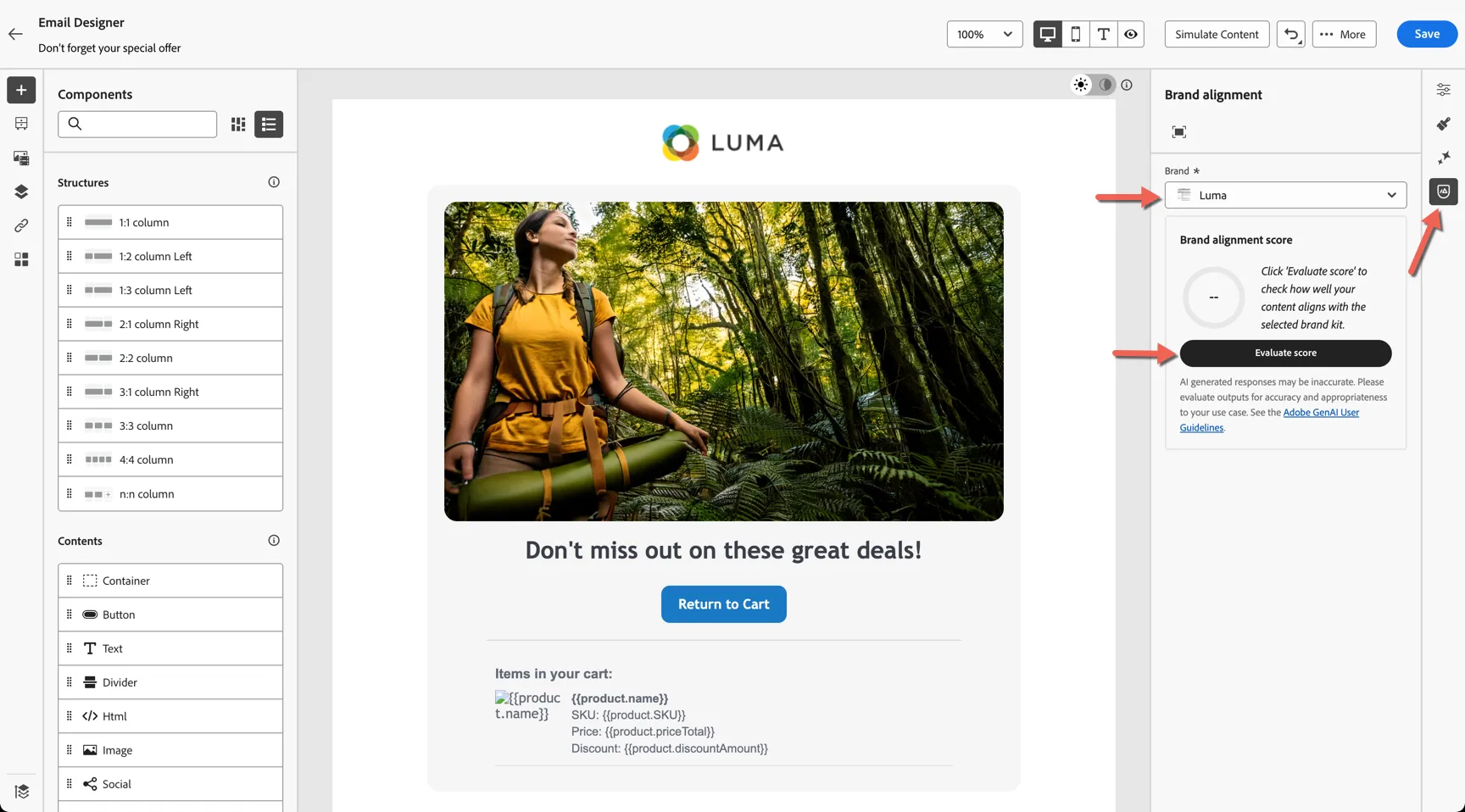Screen dimensions: 1465x812
Task: Open the layers navigation tree icon
Action: (x=21, y=192)
